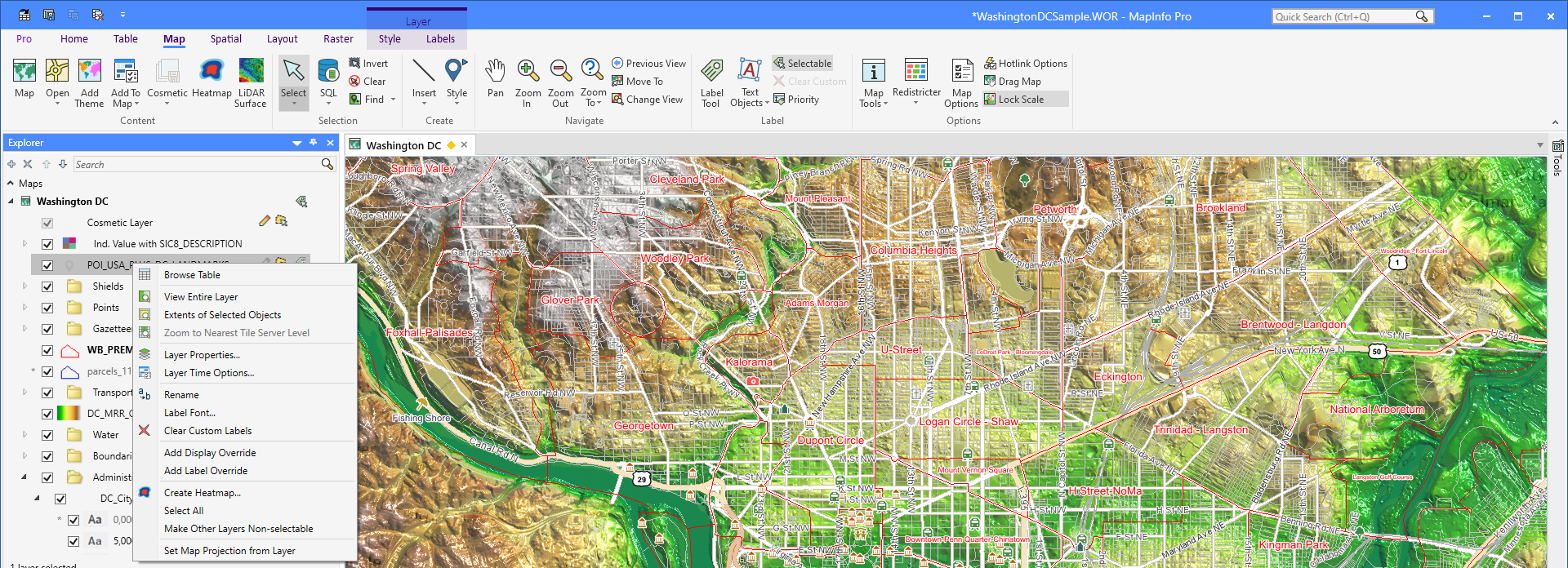The height and width of the screenshot is (568, 1568).
Task: Open the SQL dropdown arrow
Action: point(328,104)
